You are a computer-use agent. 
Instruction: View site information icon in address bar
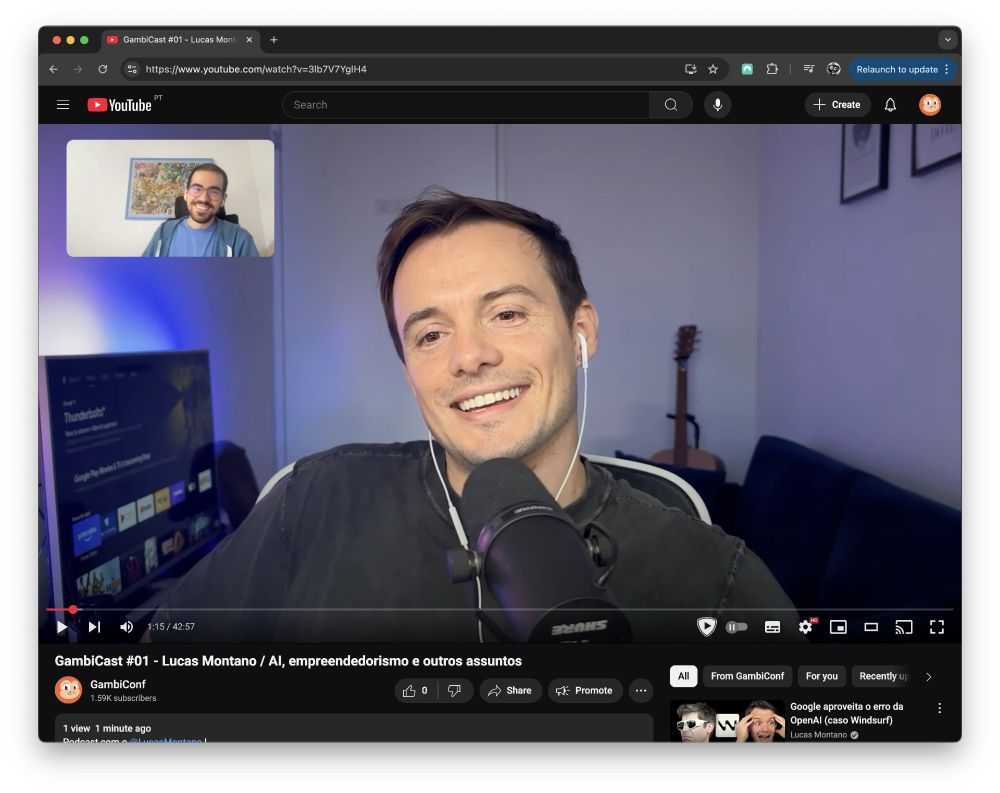(132, 69)
